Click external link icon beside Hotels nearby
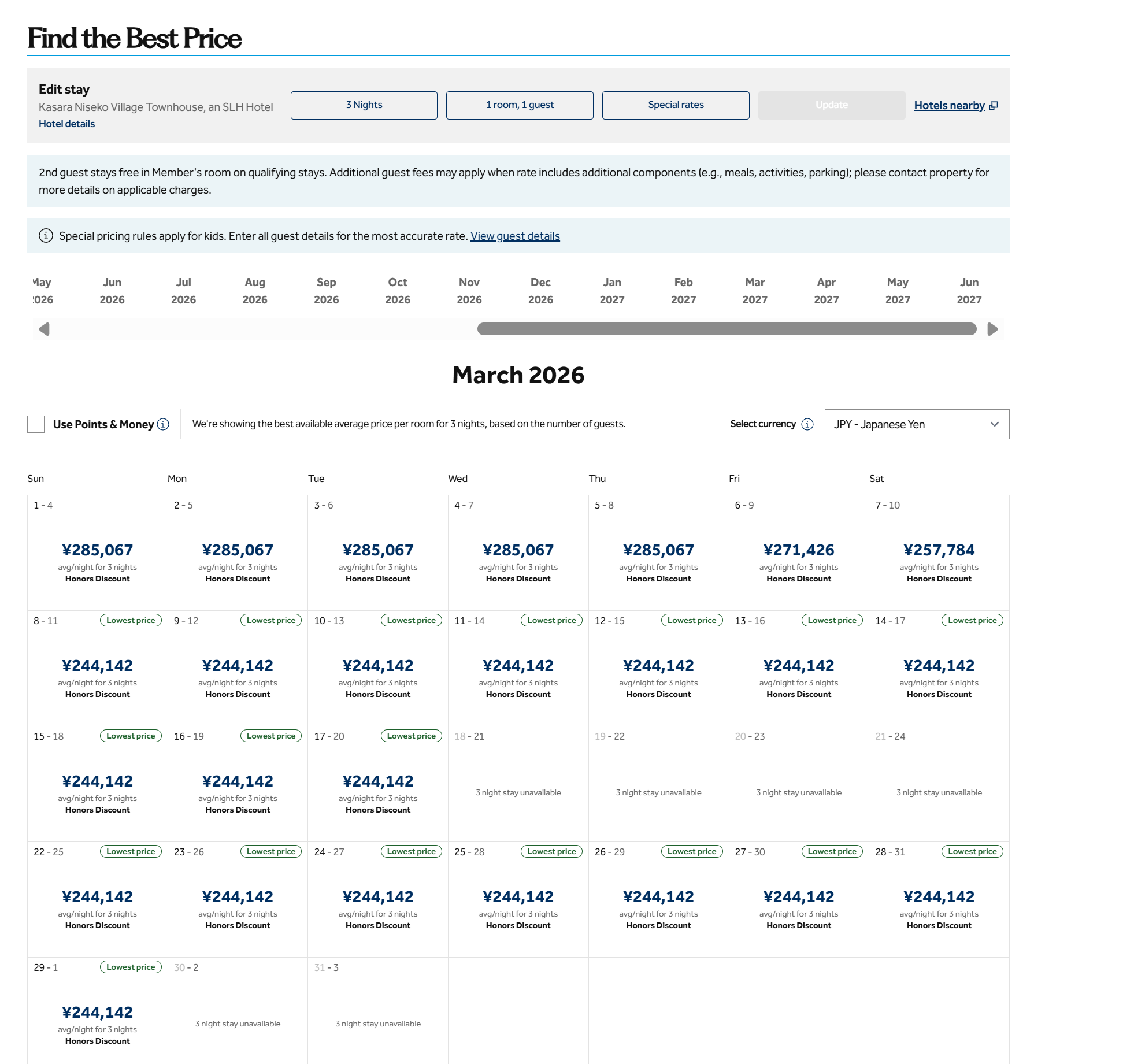The height and width of the screenshot is (1064, 1123). tap(994, 106)
